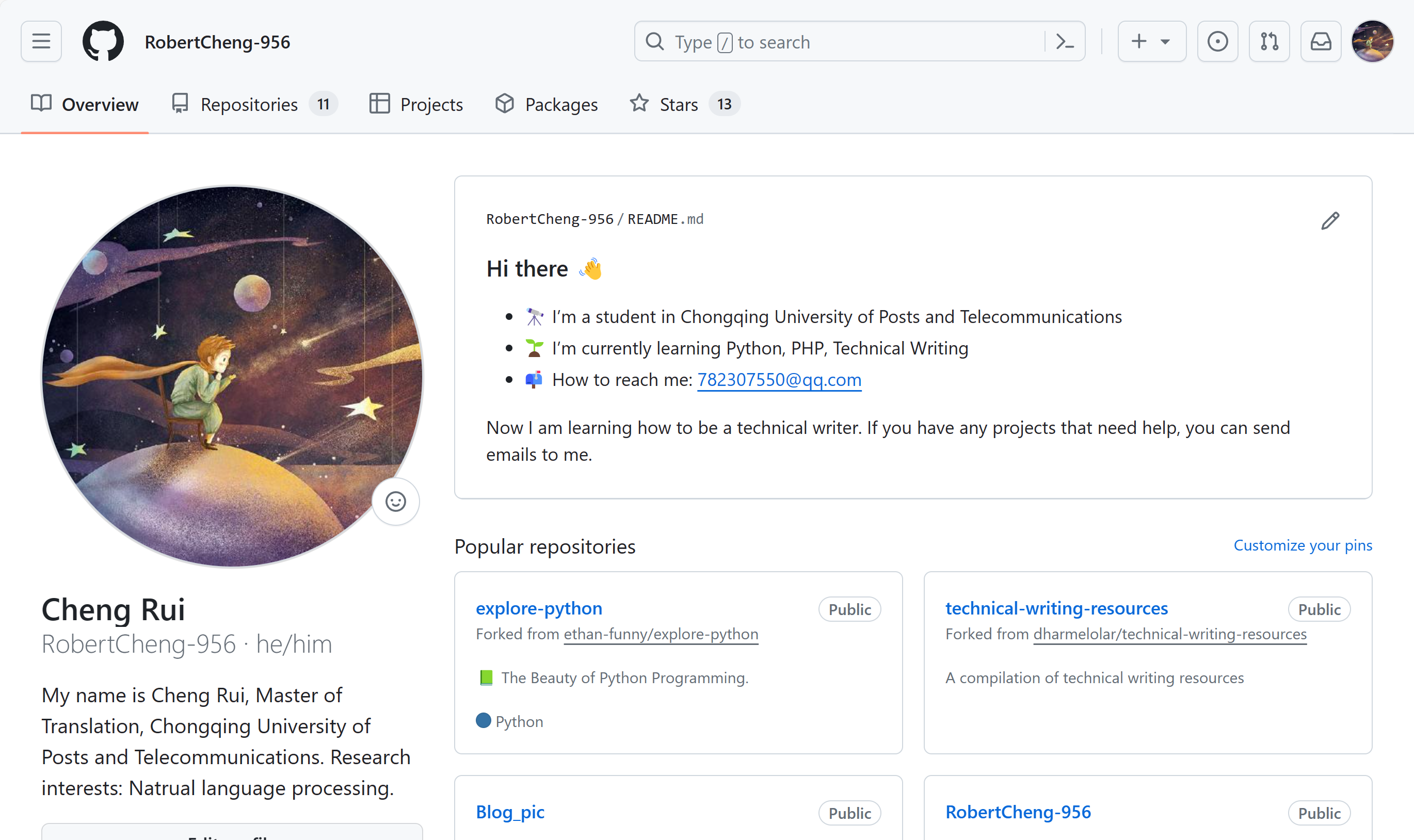Open the command palette icon
The image size is (1414, 840).
(x=1064, y=41)
